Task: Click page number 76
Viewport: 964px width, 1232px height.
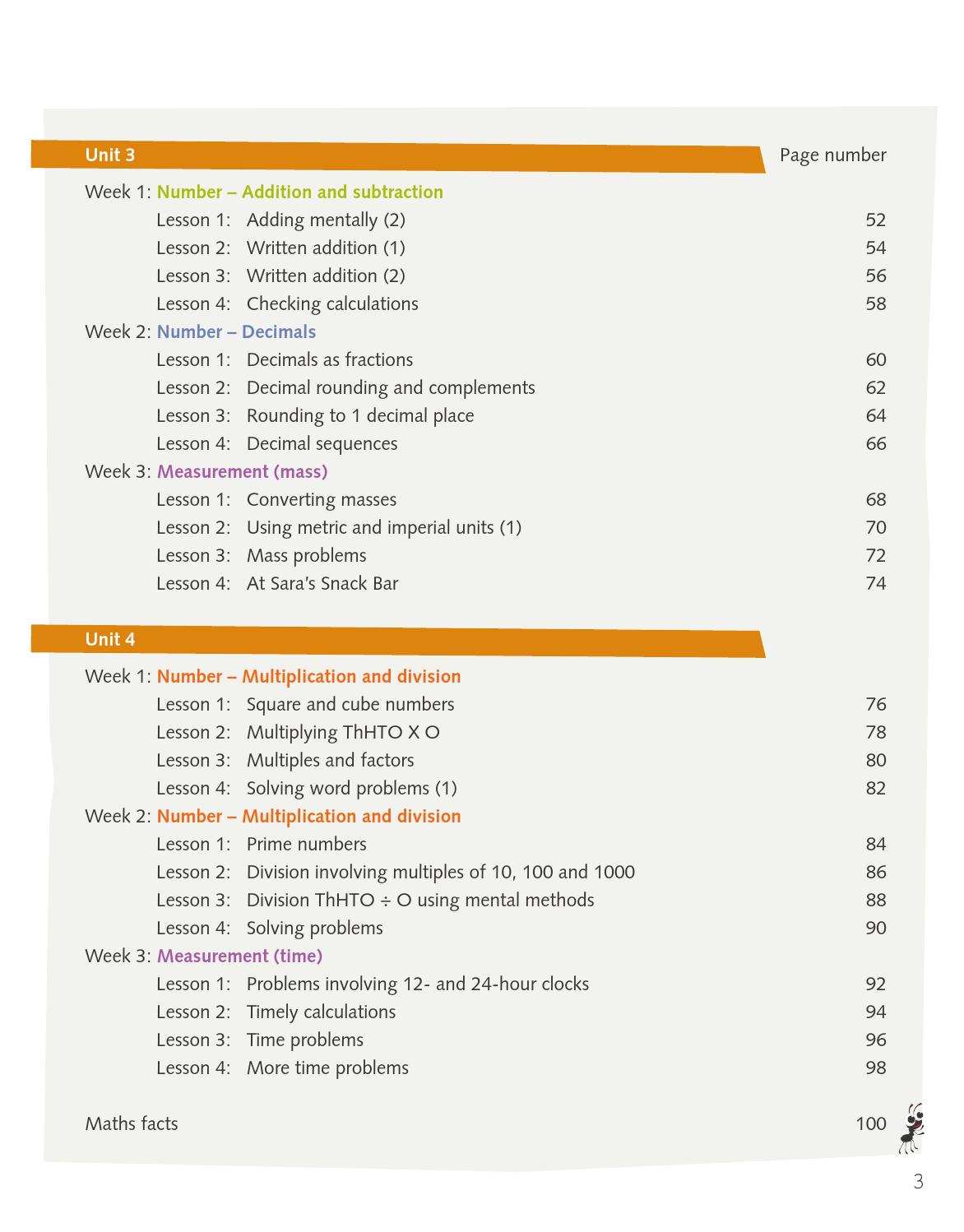Action: (876, 704)
